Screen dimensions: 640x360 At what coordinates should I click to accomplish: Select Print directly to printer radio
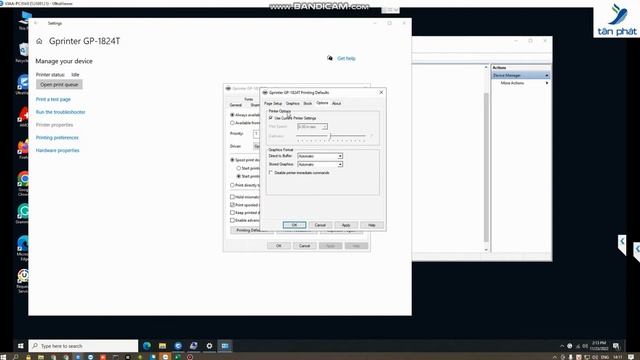pos(232,185)
